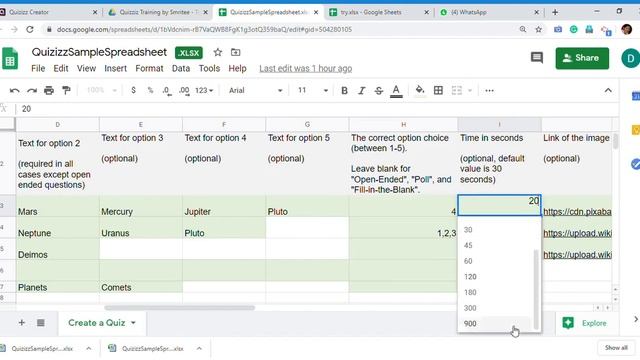Open the View menu
Viewport: 640px width, 360px height.
pos(86,69)
